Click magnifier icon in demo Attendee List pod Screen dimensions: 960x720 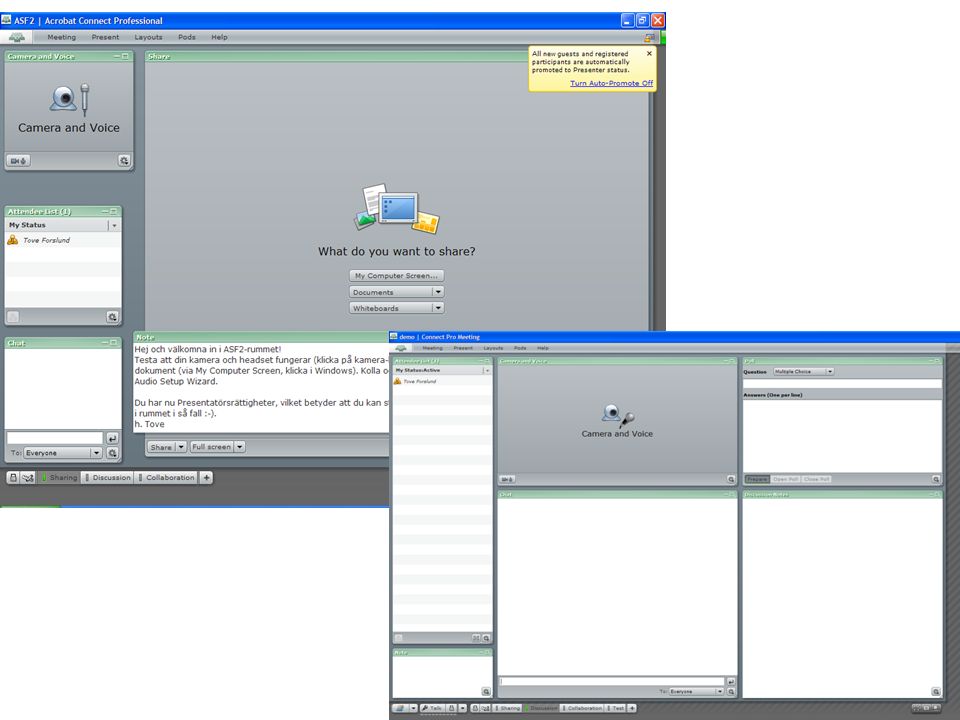(x=486, y=638)
